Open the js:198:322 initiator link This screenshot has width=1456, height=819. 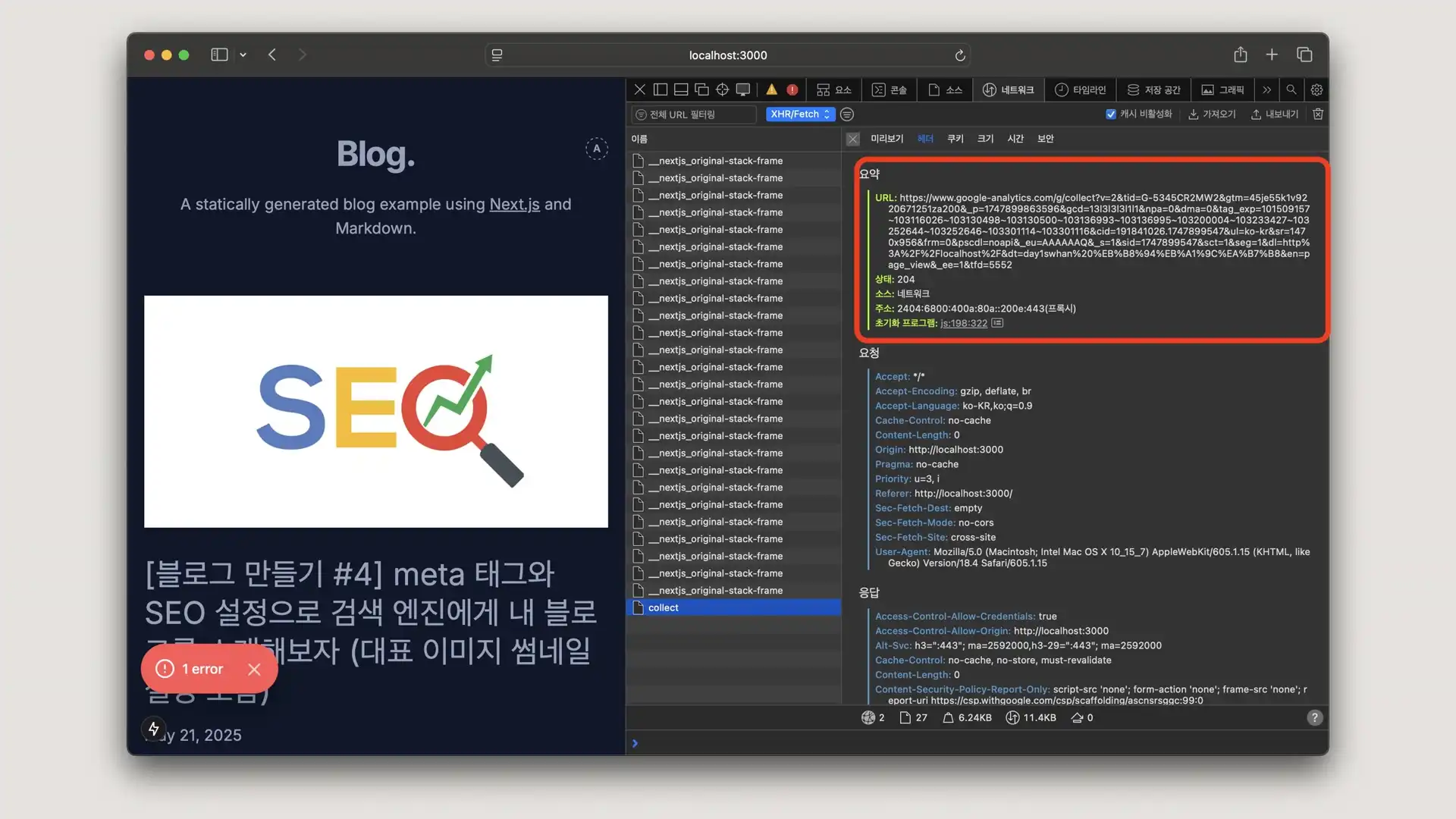click(963, 323)
